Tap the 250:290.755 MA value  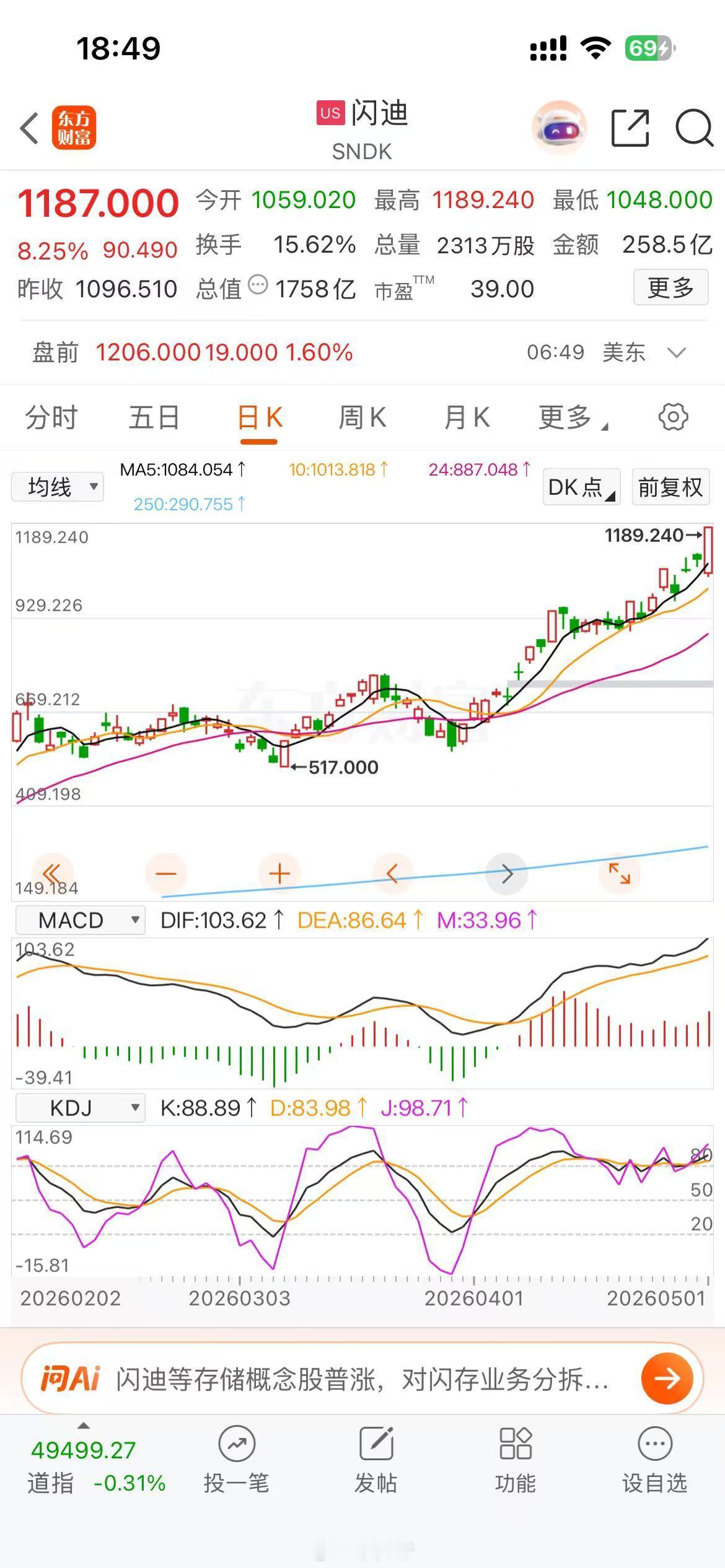pos(190,504)
